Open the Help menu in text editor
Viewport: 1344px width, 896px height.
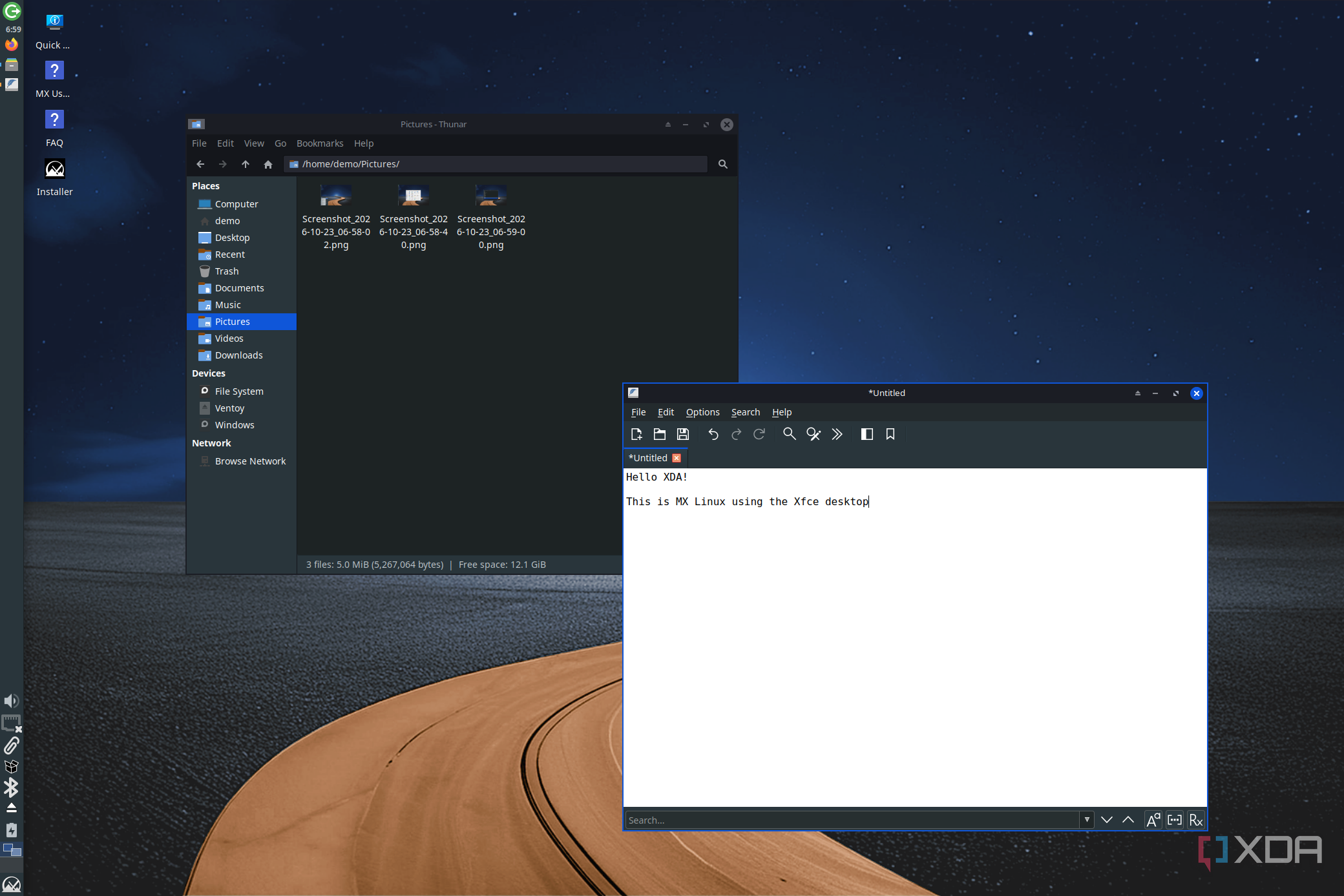pyautogui.click(x=782, y=412)
